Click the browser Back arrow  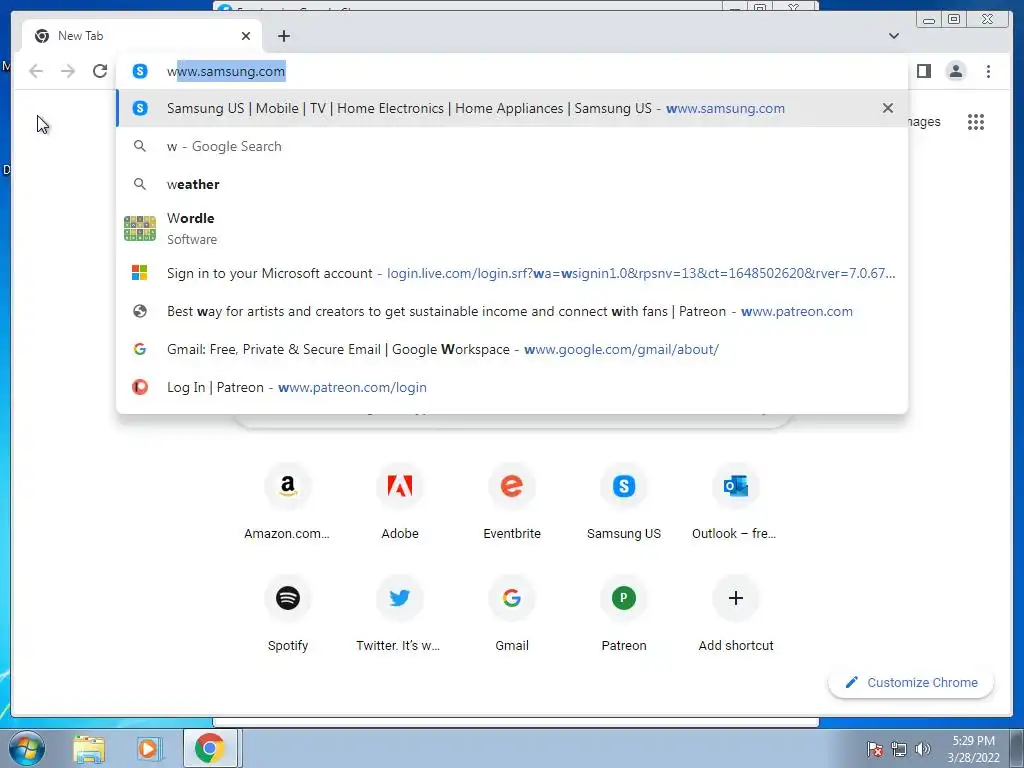pyautogui.click(x=36, y=71)
